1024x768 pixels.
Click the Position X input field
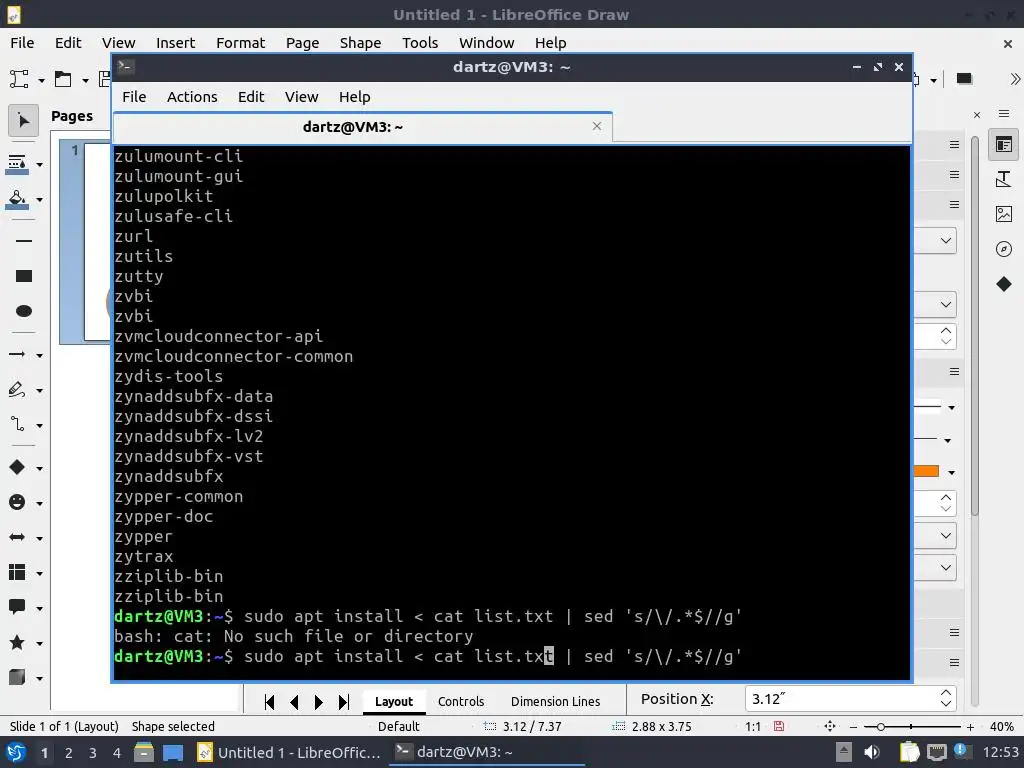coord(840,699)
